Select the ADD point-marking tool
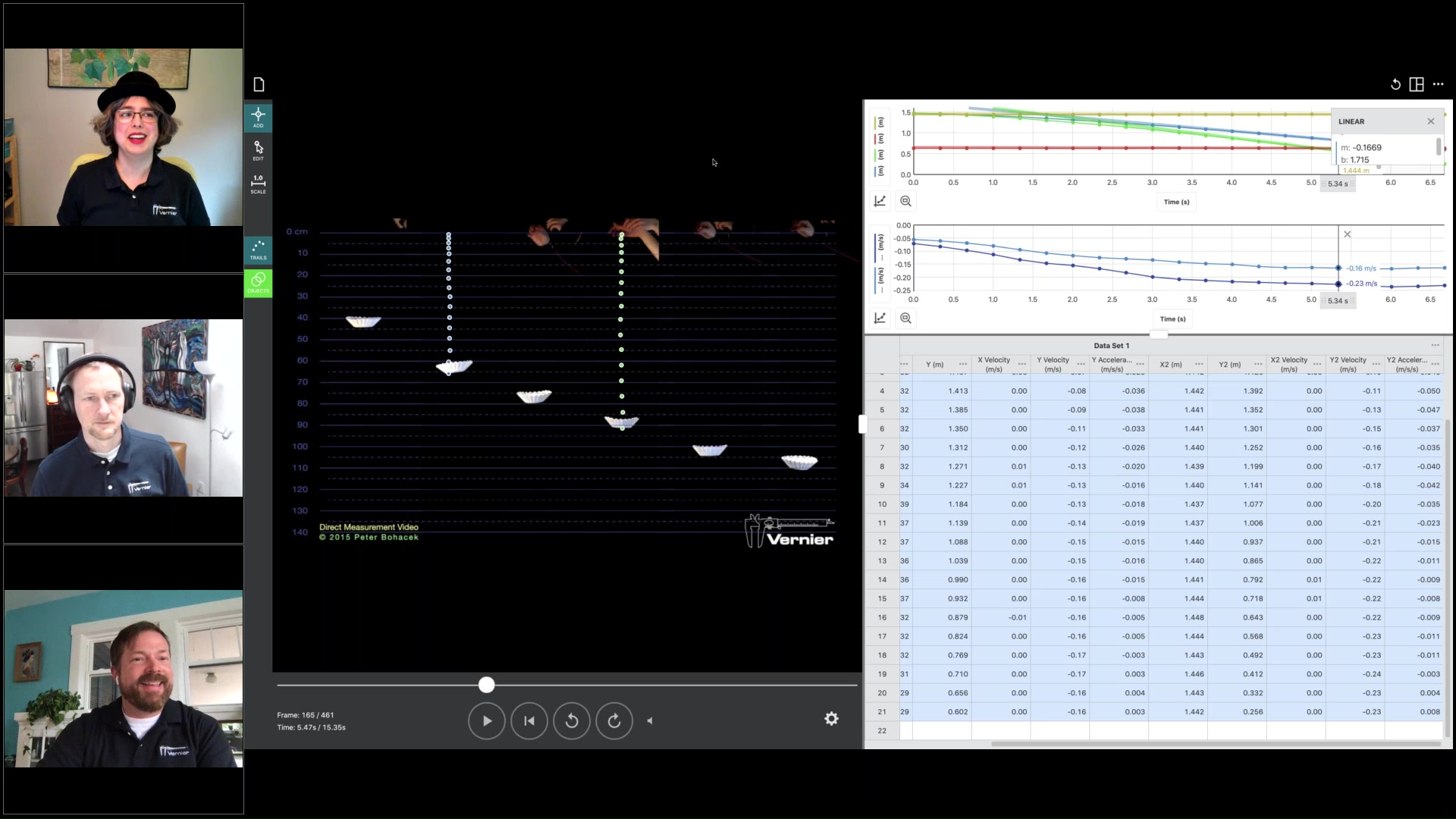This screenshot has width=1456, height=819. coord(258,118)
